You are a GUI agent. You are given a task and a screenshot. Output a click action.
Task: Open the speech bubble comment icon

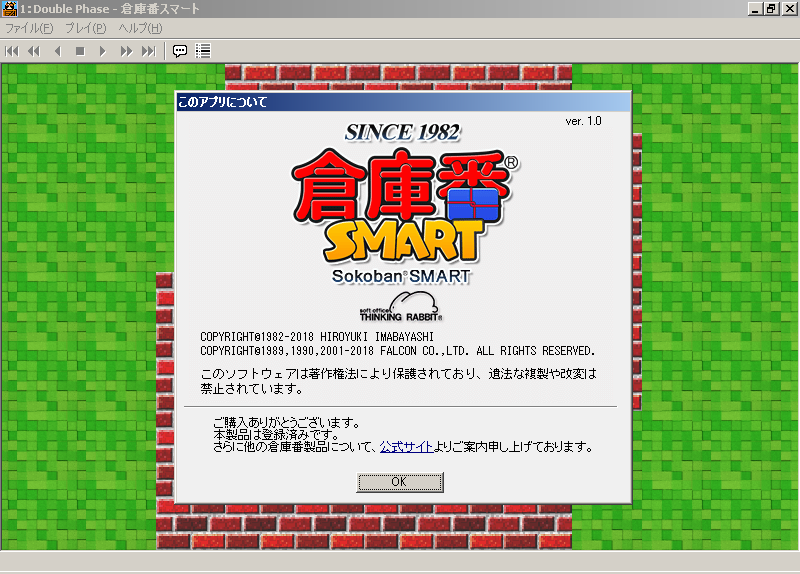click(x=180, y=50)
